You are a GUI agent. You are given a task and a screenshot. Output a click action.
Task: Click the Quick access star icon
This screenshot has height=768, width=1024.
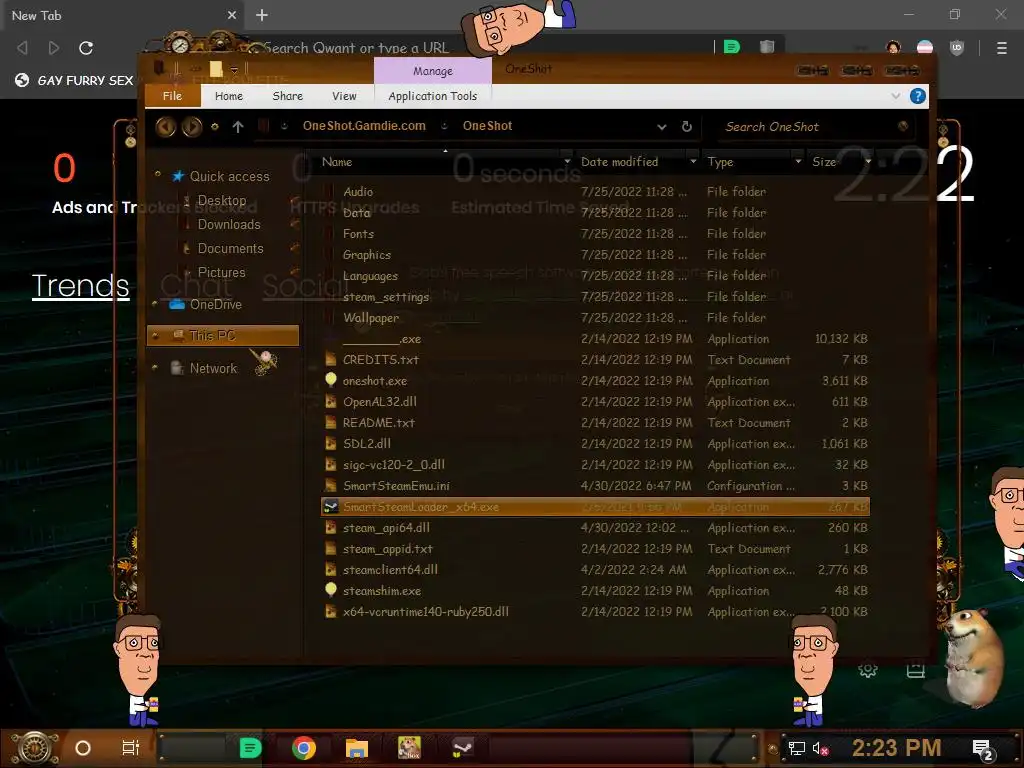(178, 176)
